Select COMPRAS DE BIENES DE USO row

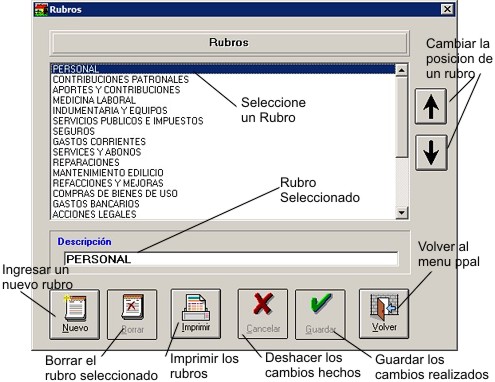[x=223, y=193]
